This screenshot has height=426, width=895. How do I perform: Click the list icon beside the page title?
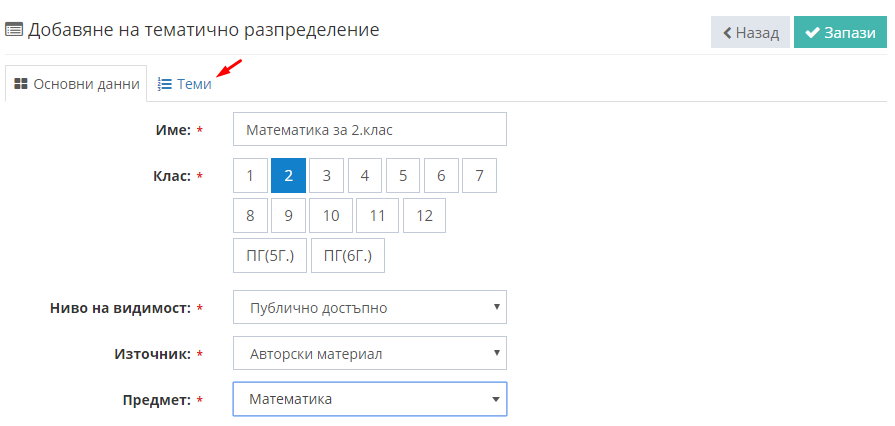click(x=14, y=30)
